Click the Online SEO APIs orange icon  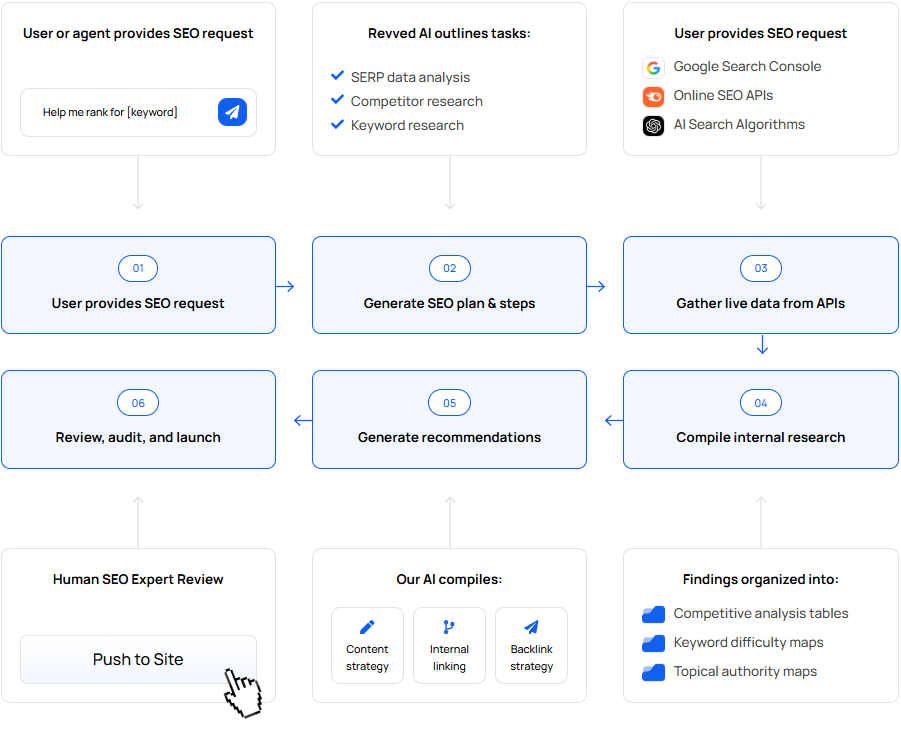pyautogui.click(x=653, y=97)
